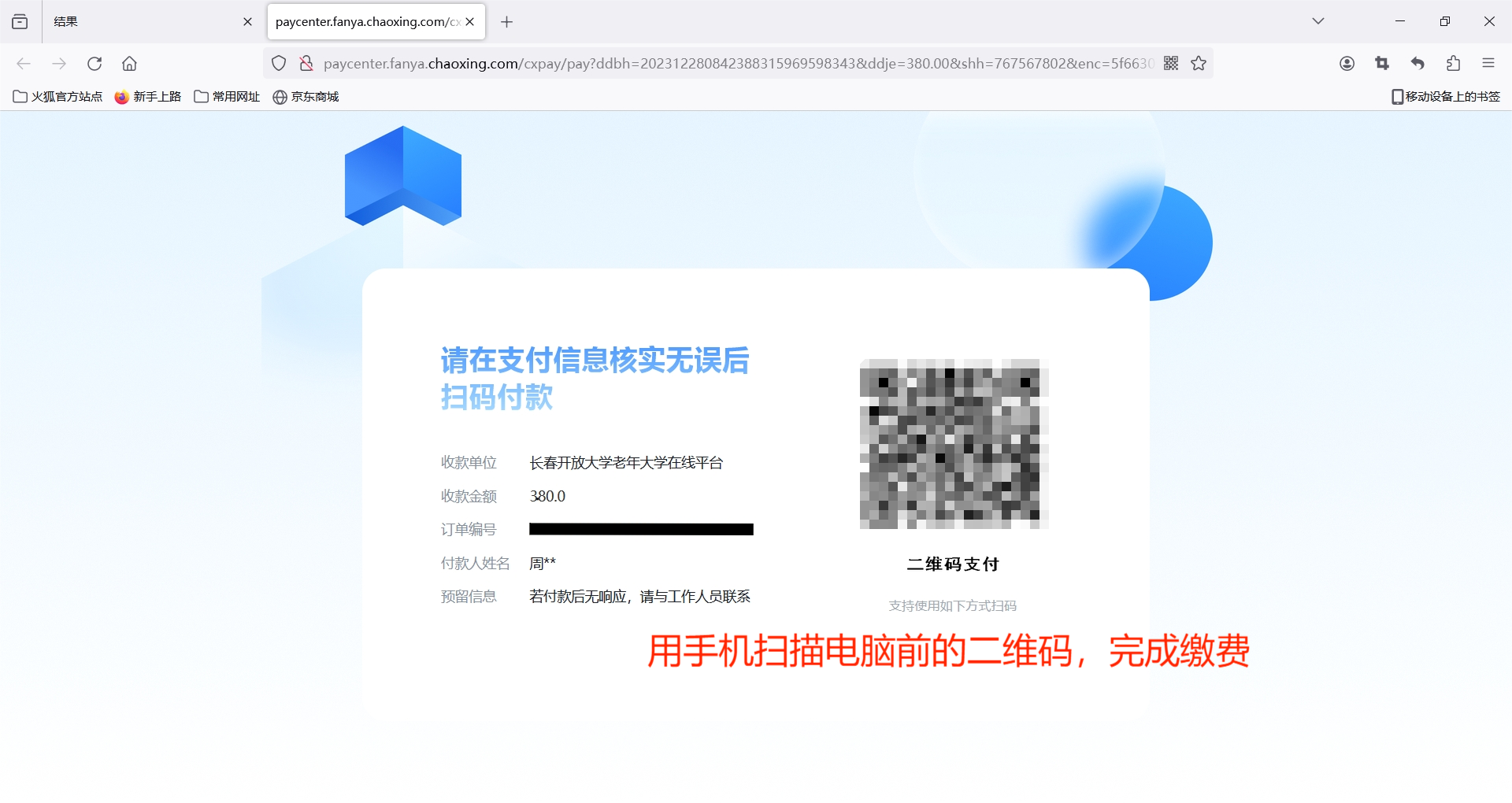
Task: Show site connection security info
Action: tap(306, 64)
